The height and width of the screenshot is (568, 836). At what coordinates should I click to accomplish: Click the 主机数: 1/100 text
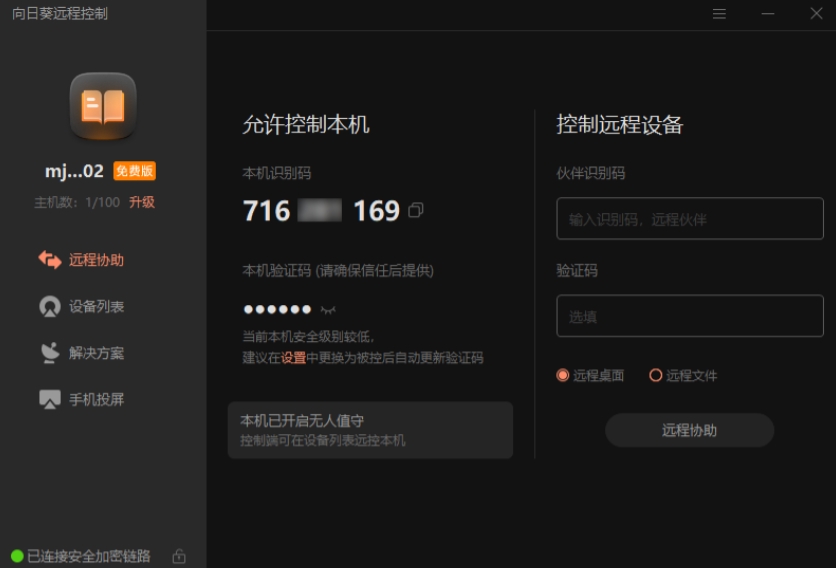click(x=77, y=202)
